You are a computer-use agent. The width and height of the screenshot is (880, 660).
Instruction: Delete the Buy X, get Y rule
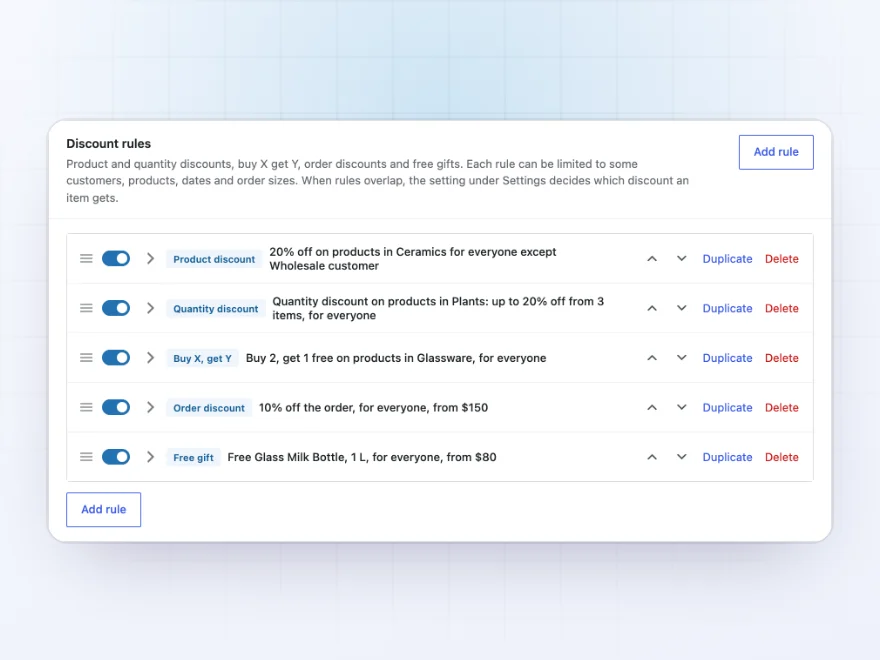pos(782,358)
